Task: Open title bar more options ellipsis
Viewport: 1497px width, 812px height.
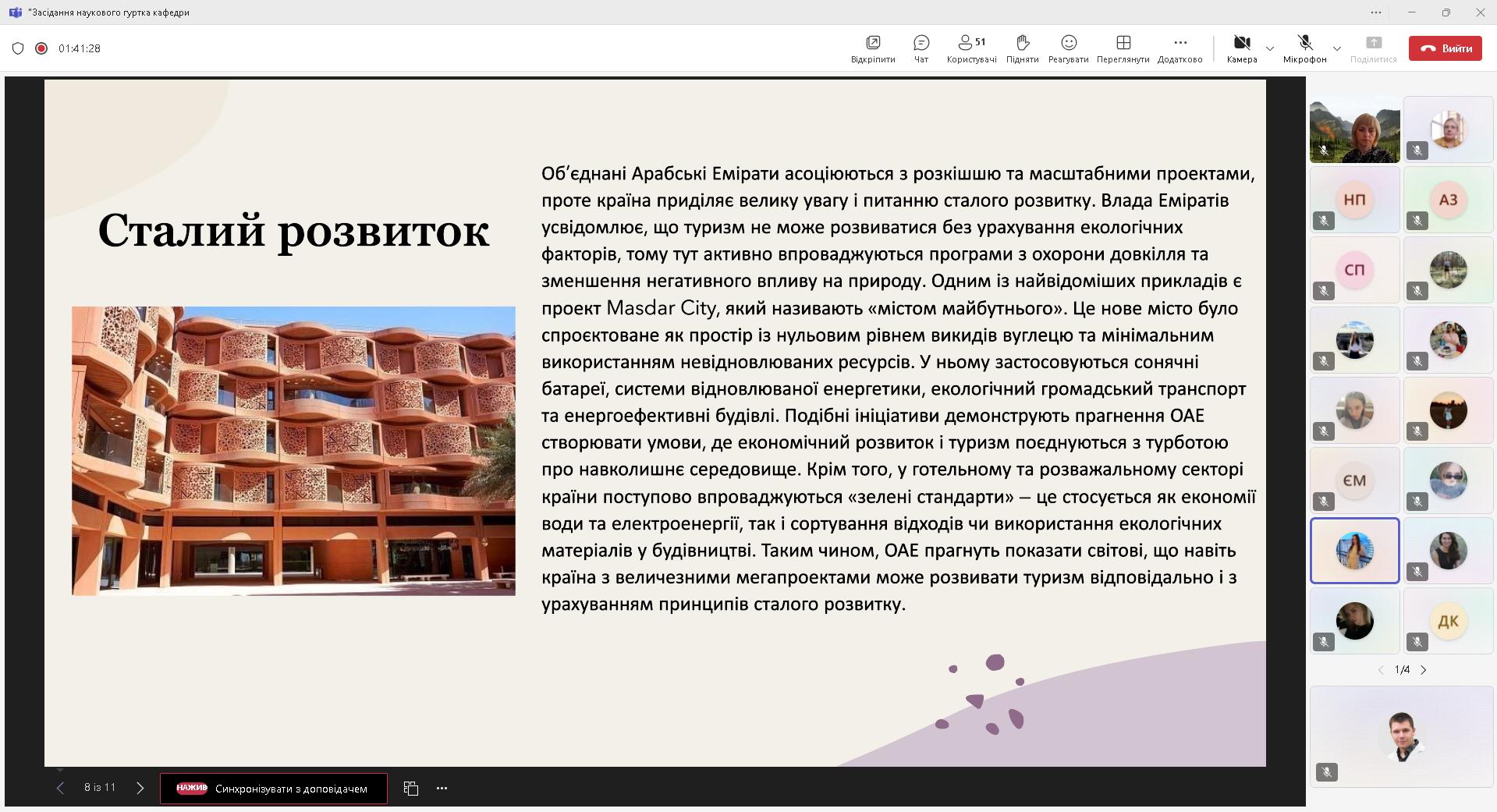Action: (x=1375, y=12)
